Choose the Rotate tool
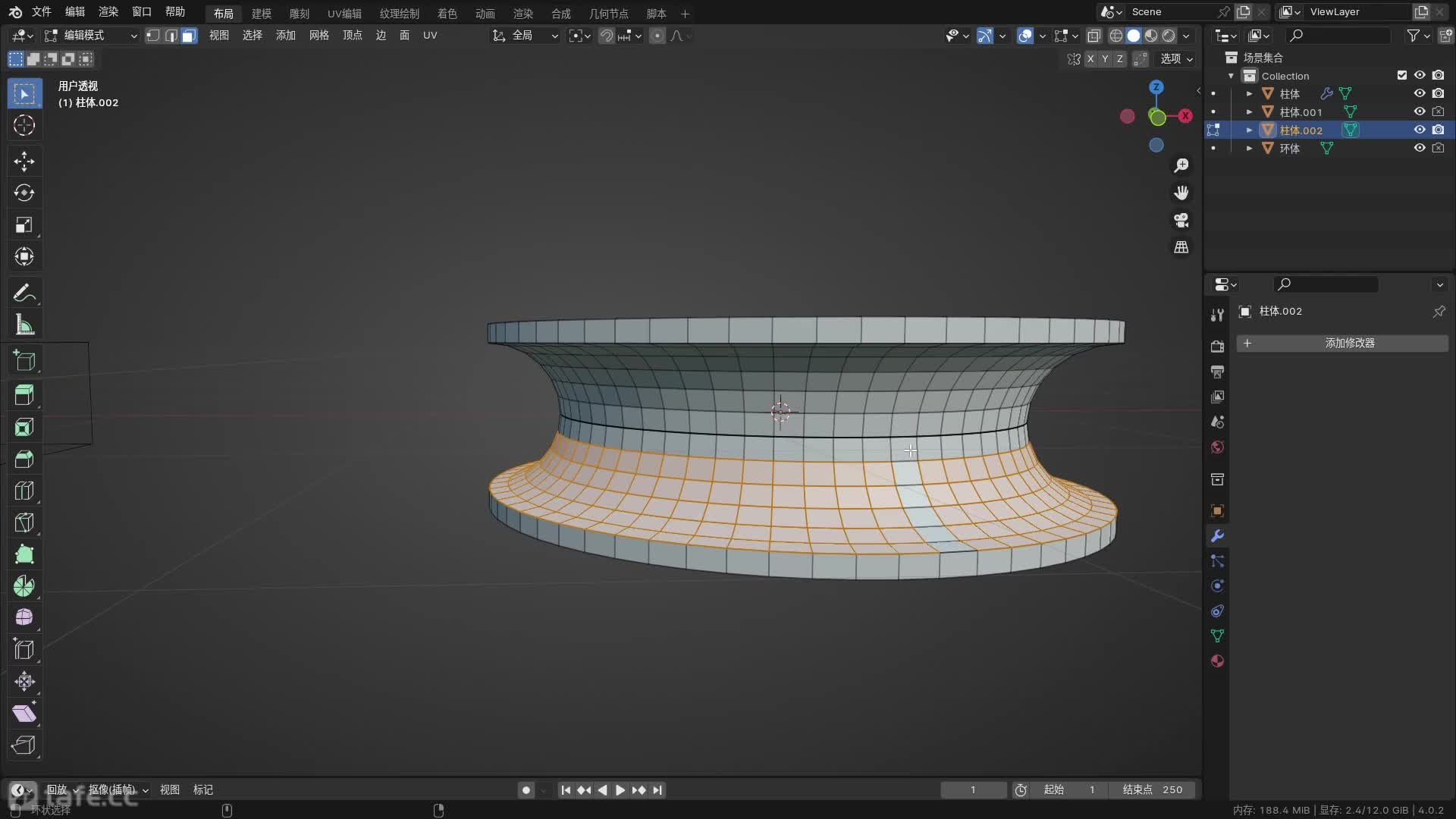The height and width of the screenshot is (819, 1456). point(24,193)
